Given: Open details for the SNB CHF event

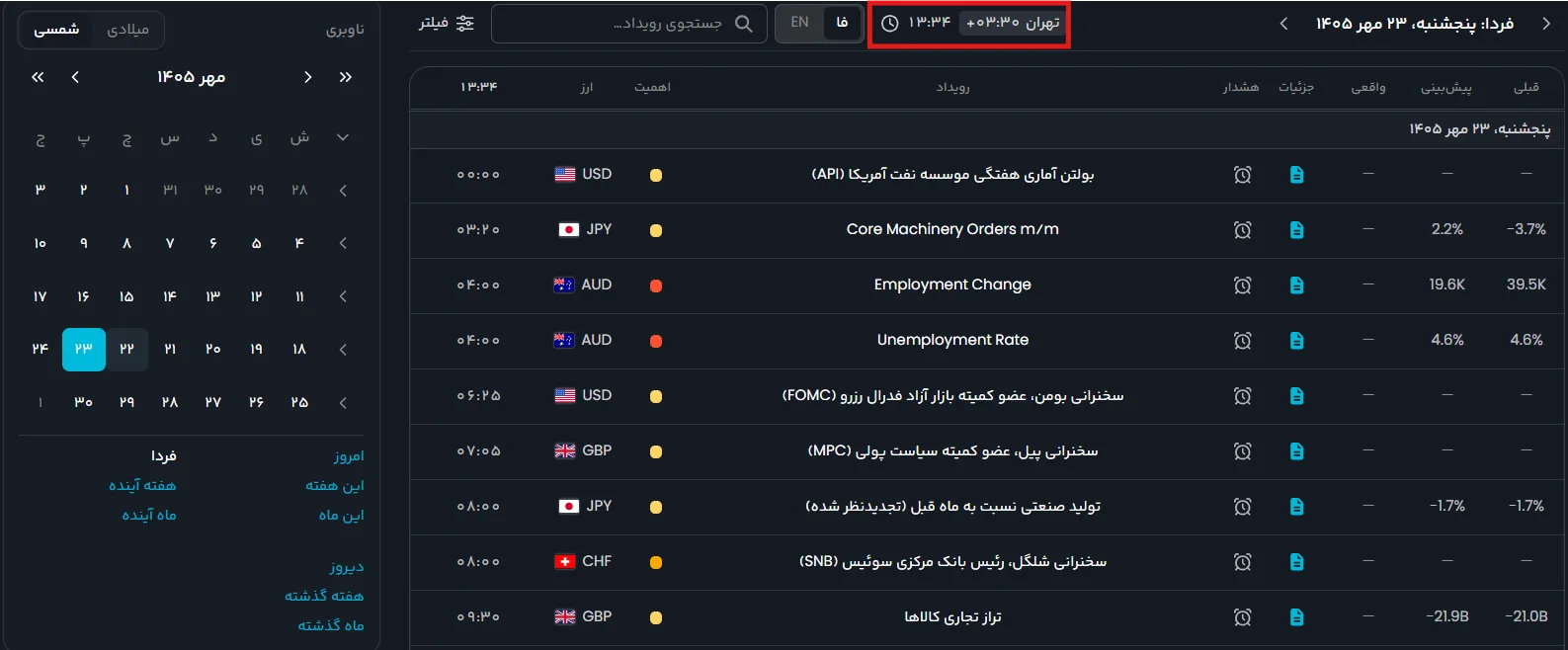Looking at the screenshot, I should coord(1296,562).
